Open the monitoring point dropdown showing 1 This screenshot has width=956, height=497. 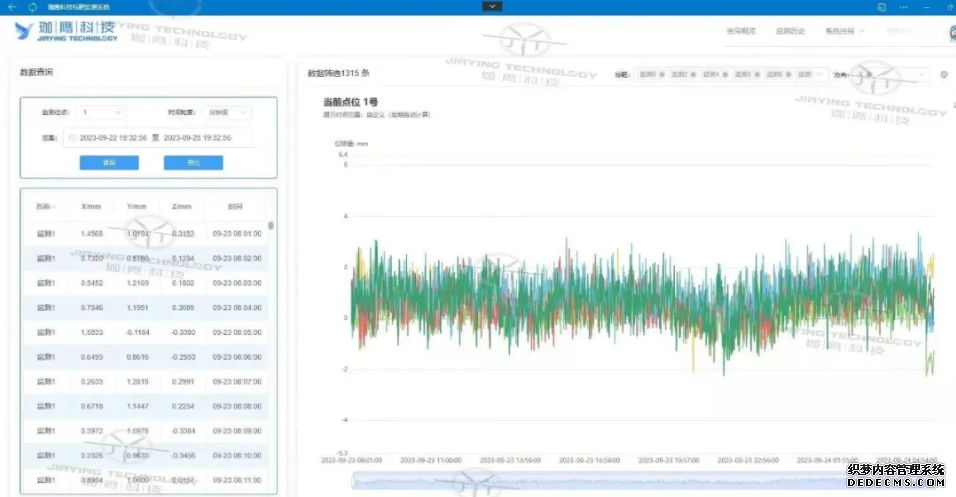coord(103,112)
